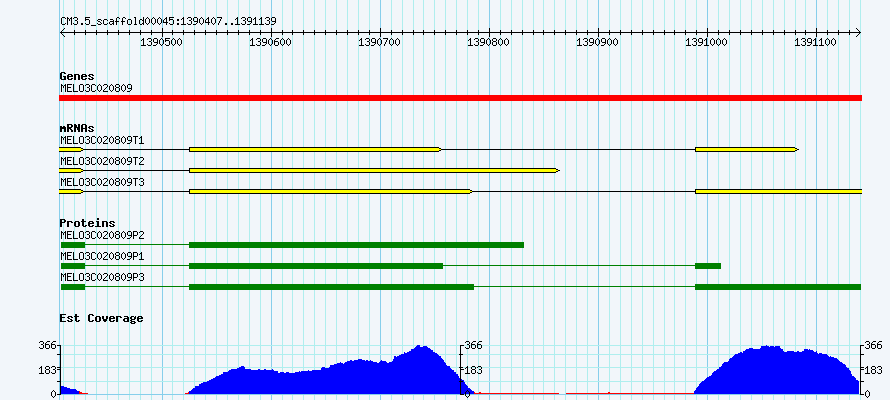
Task: Click ruler position 1390900
Action: tap(599, 42)
